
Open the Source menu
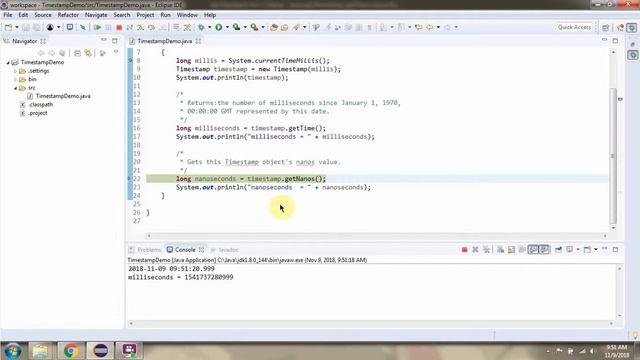[x=43, y=15]
